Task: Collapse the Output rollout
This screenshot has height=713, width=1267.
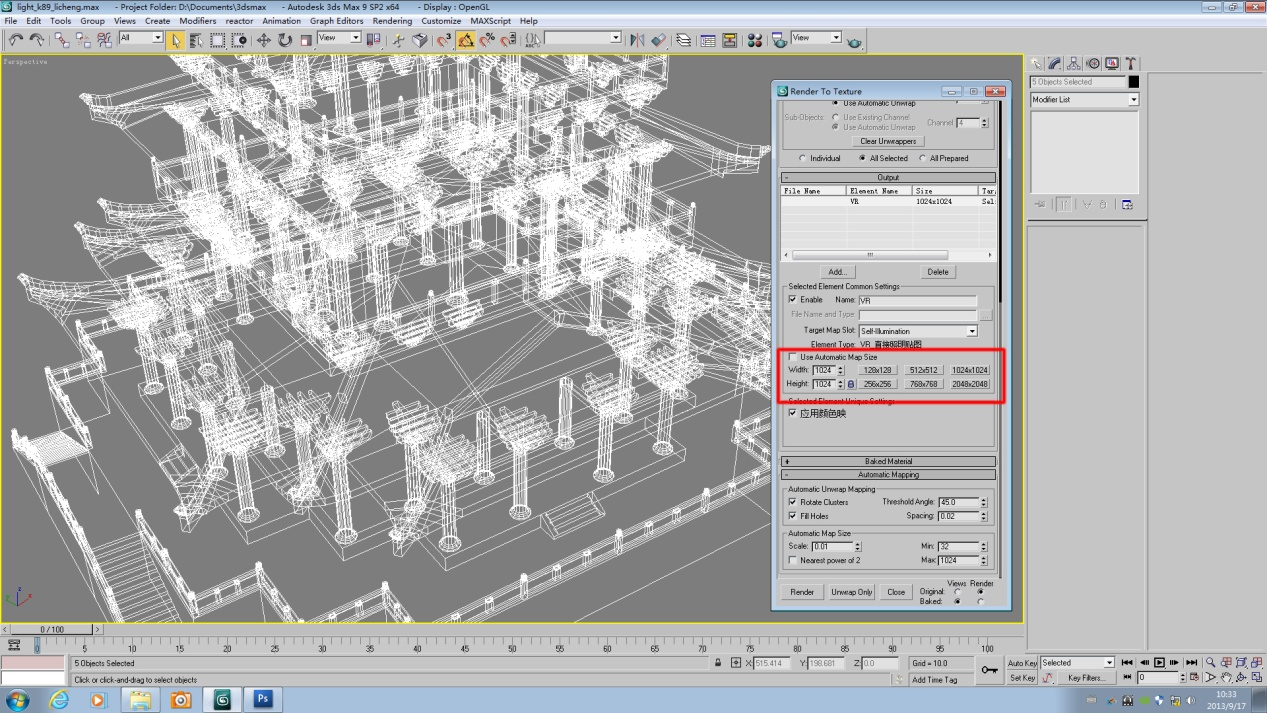Action: (888, 177)
